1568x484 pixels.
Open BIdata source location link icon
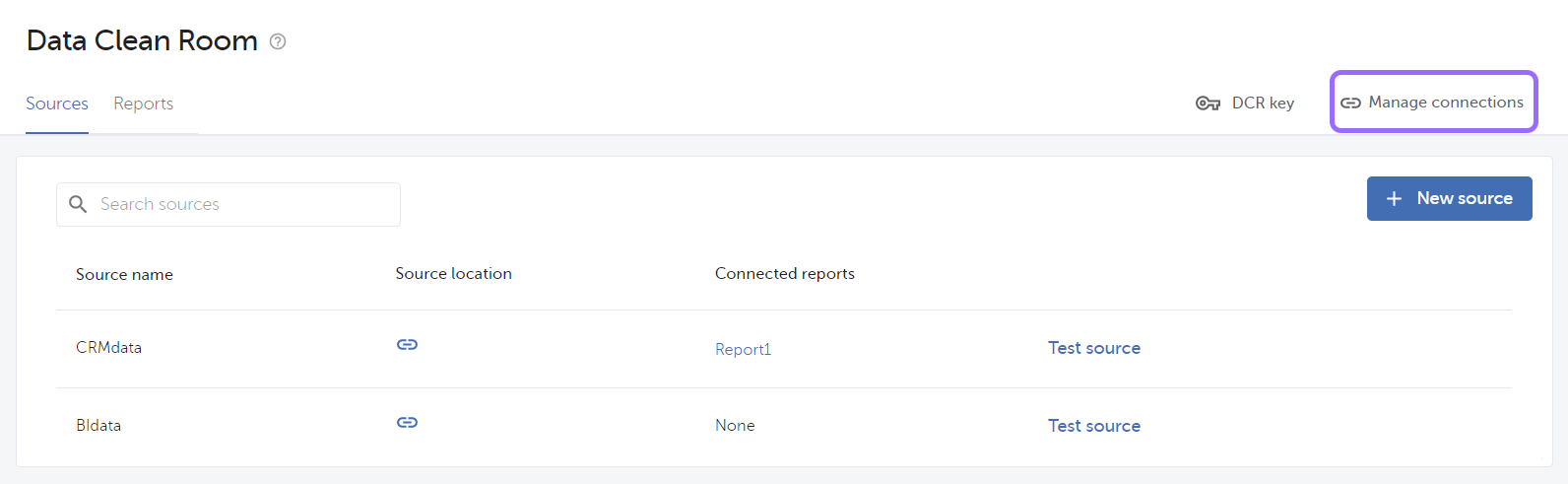coord(407,422)
